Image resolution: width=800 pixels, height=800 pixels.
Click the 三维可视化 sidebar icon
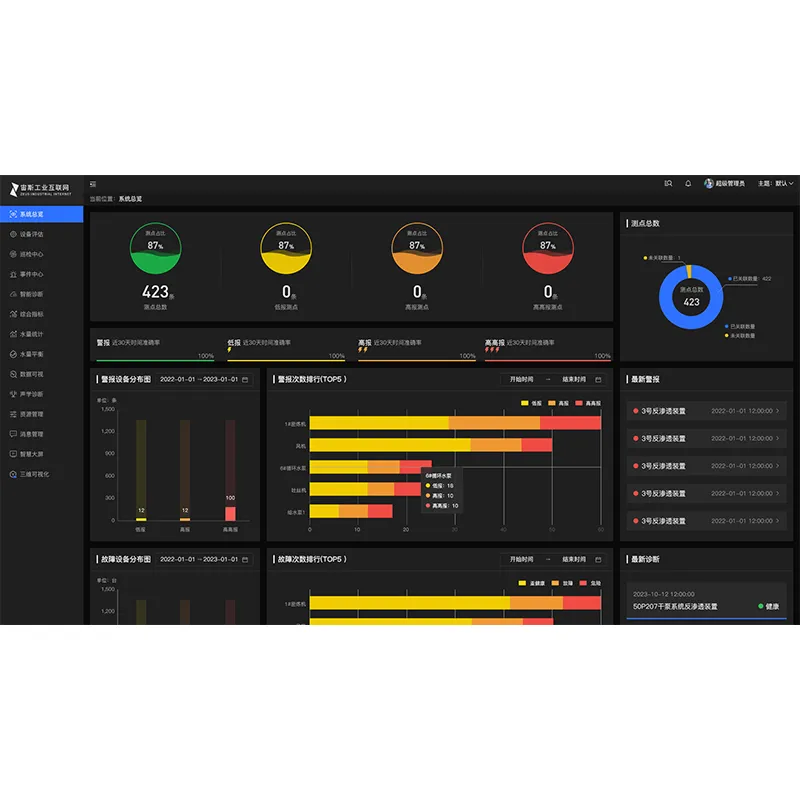point(13,474)
